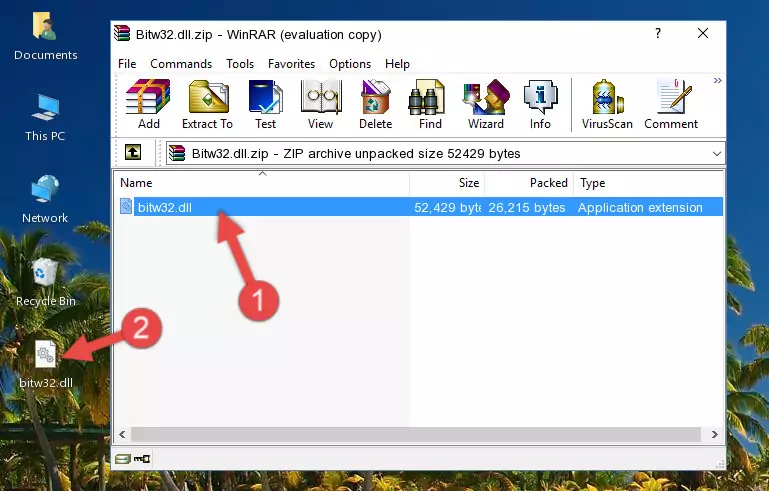The height and width of the screenshot is (491, 769).
Task: Close the WinRAR window
Action: [703, 33]
